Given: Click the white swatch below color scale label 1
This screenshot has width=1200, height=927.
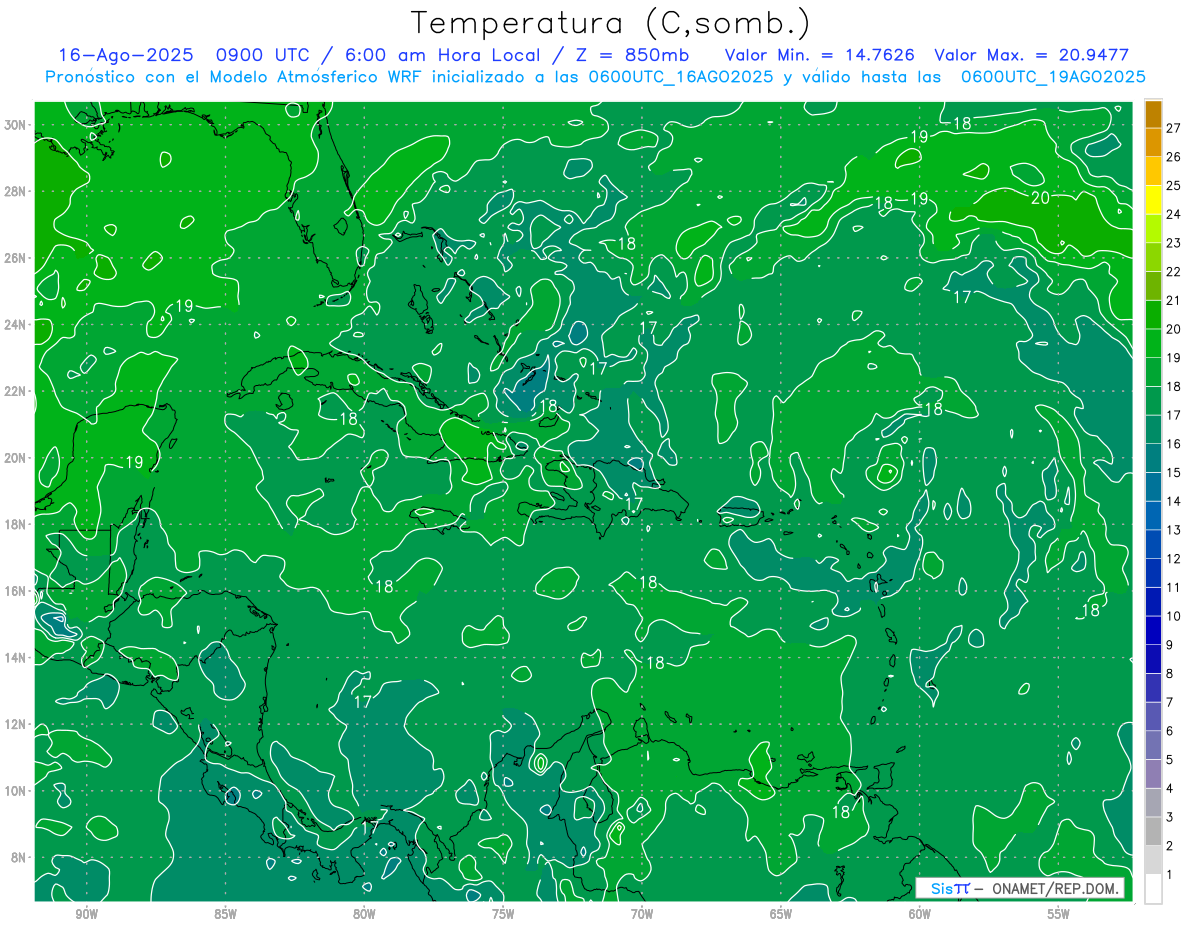Looking at the screenshot, I should [1154, 889].
